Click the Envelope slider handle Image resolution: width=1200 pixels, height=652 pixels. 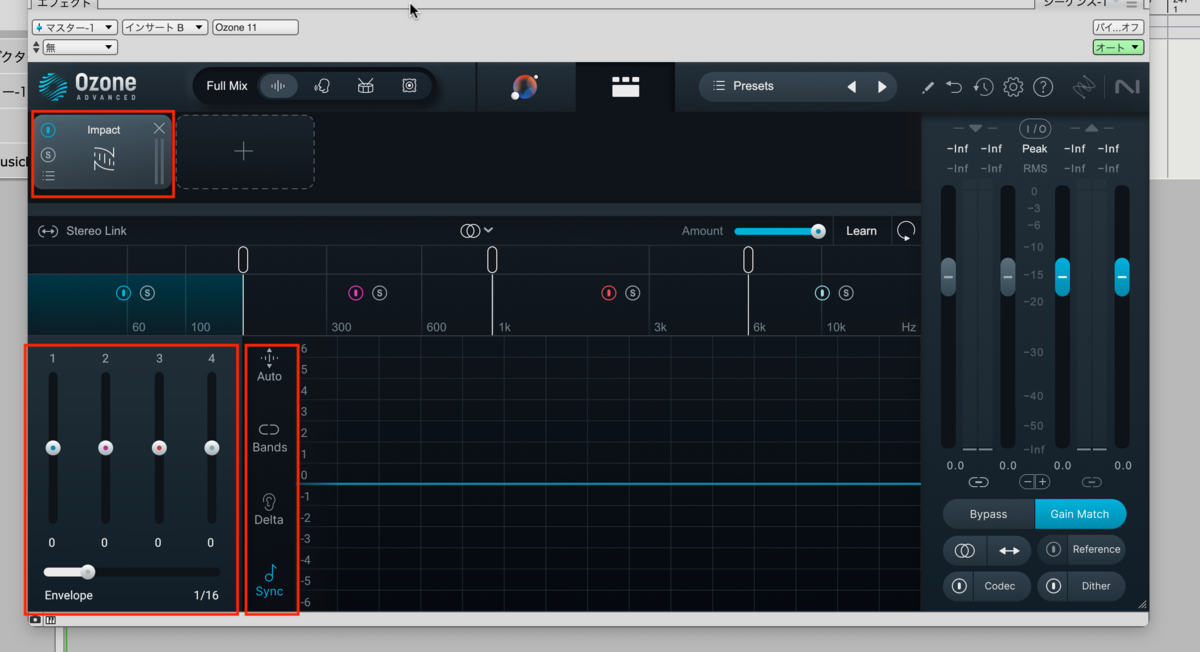pos(88,572)
